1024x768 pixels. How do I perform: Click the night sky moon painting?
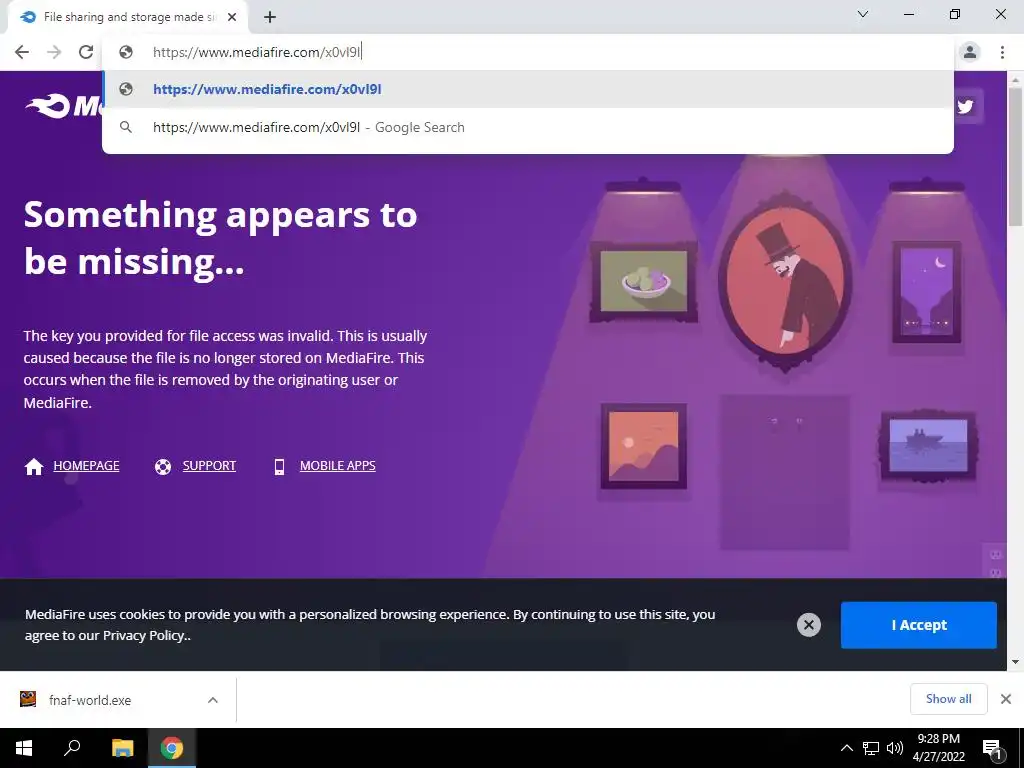[927, 292]
